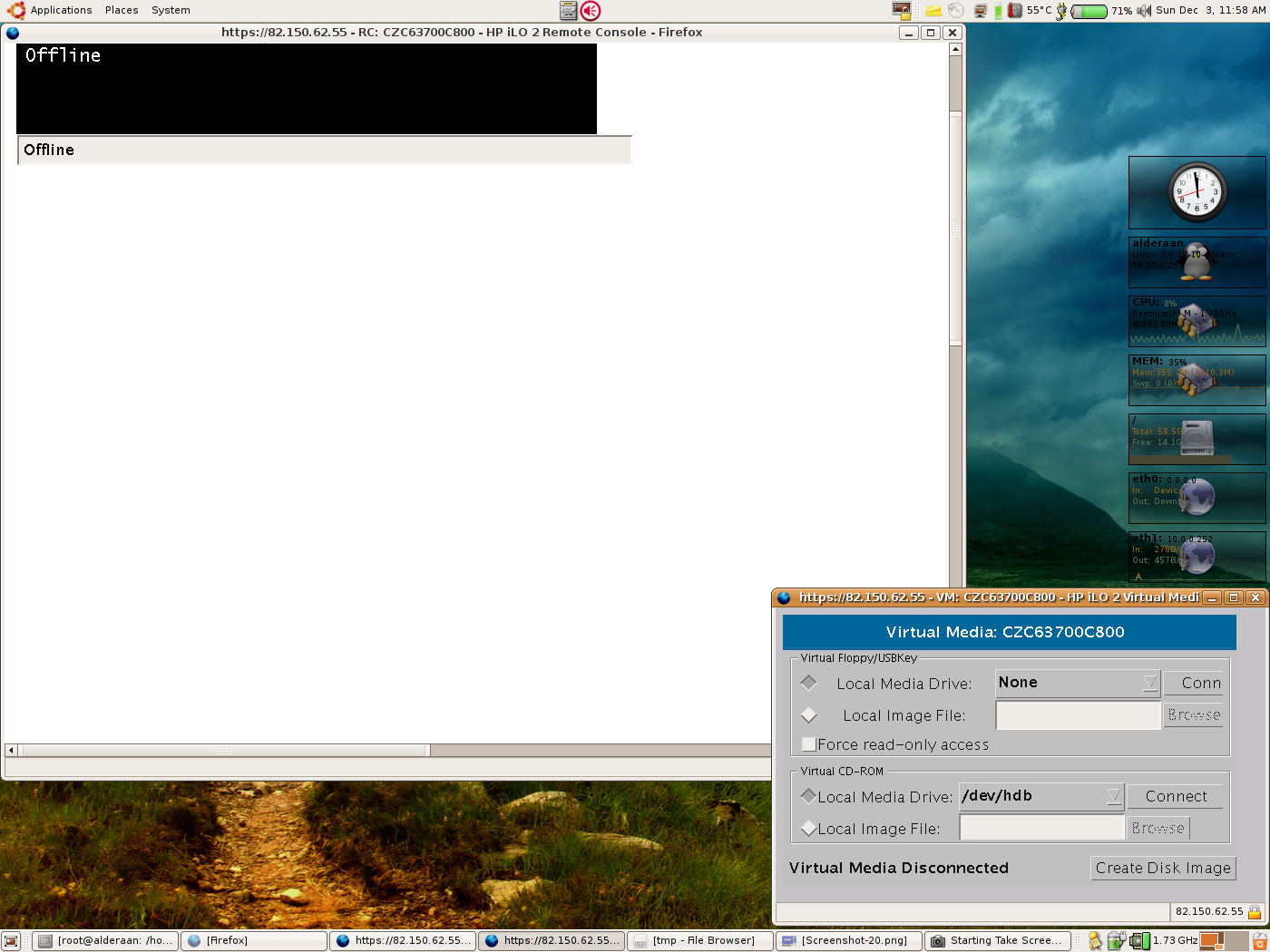Image resolution: width=1270 pixels, height=952 pixels.
Task: Click the grey clock-history icon in top panel
Action: pos(956,11)
